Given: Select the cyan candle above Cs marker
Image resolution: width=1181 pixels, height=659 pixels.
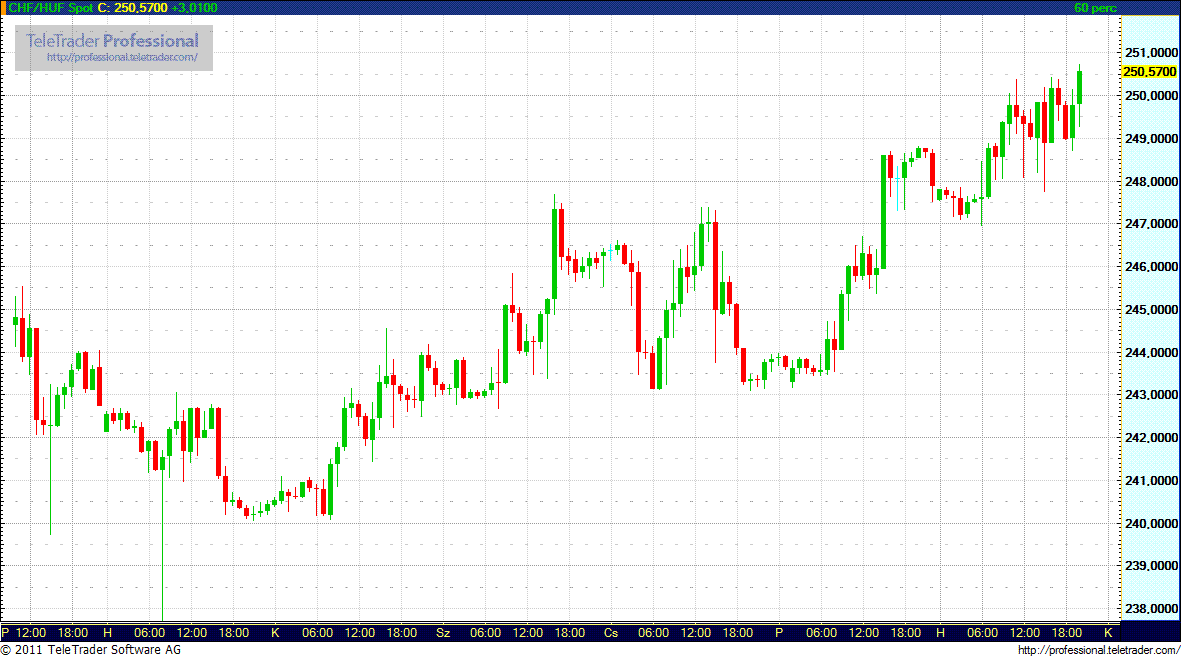Looking at the screenshot, I should [x=611, y=248].
